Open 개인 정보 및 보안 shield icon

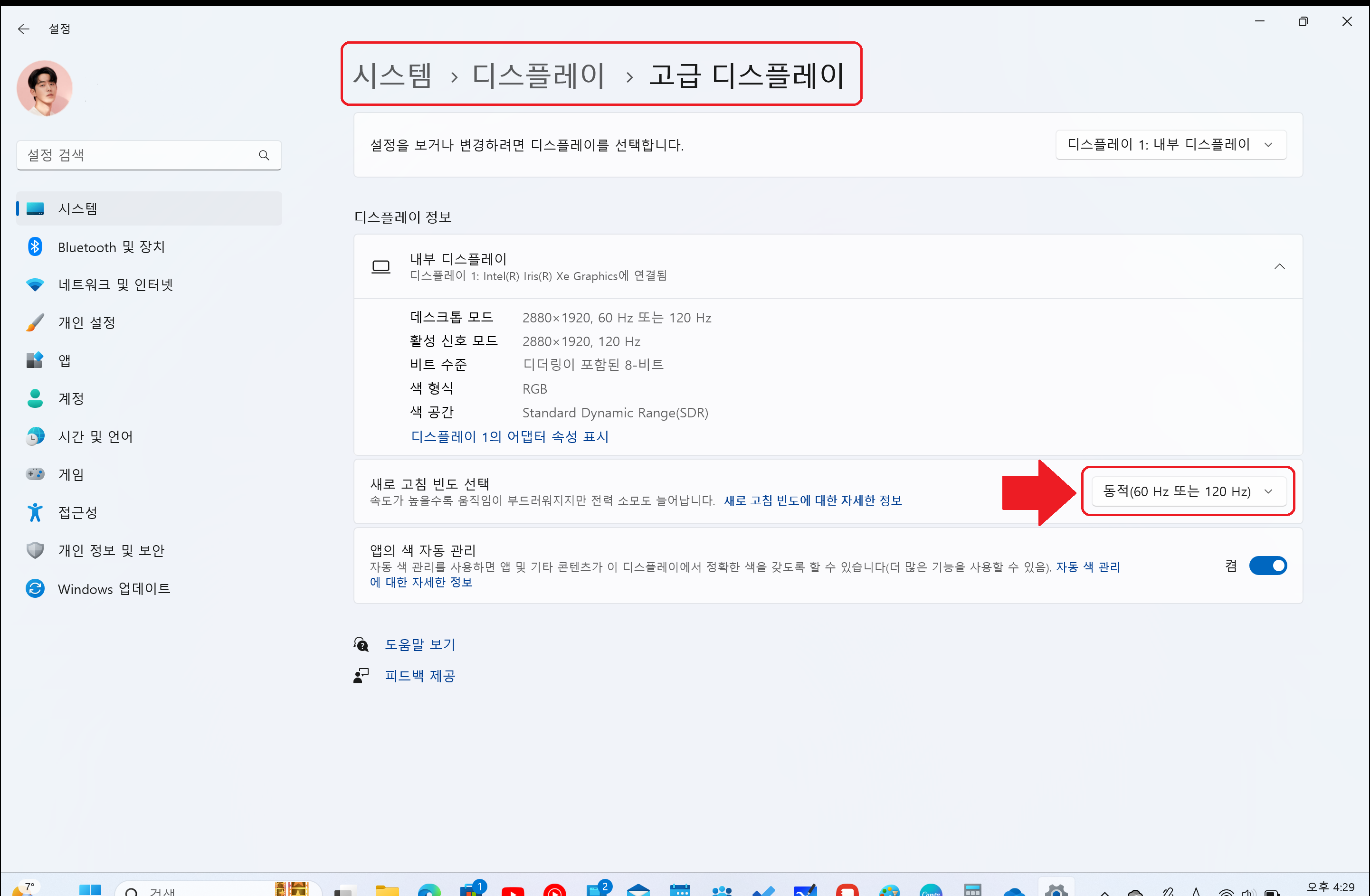35,551
